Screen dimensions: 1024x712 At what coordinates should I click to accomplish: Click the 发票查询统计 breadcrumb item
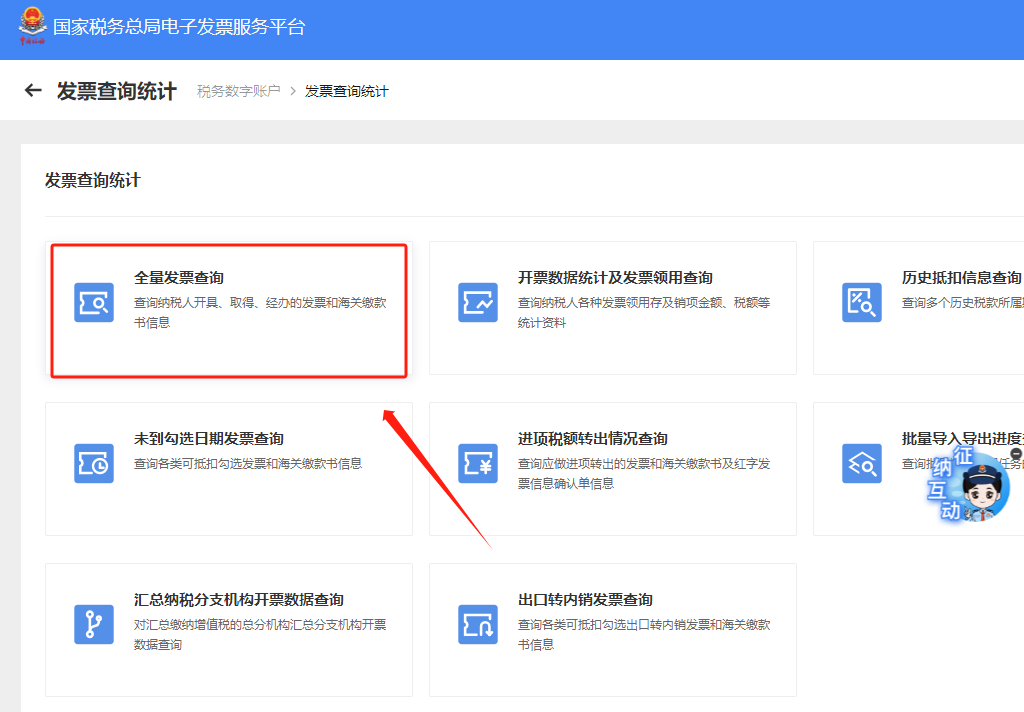coord(346,91)
